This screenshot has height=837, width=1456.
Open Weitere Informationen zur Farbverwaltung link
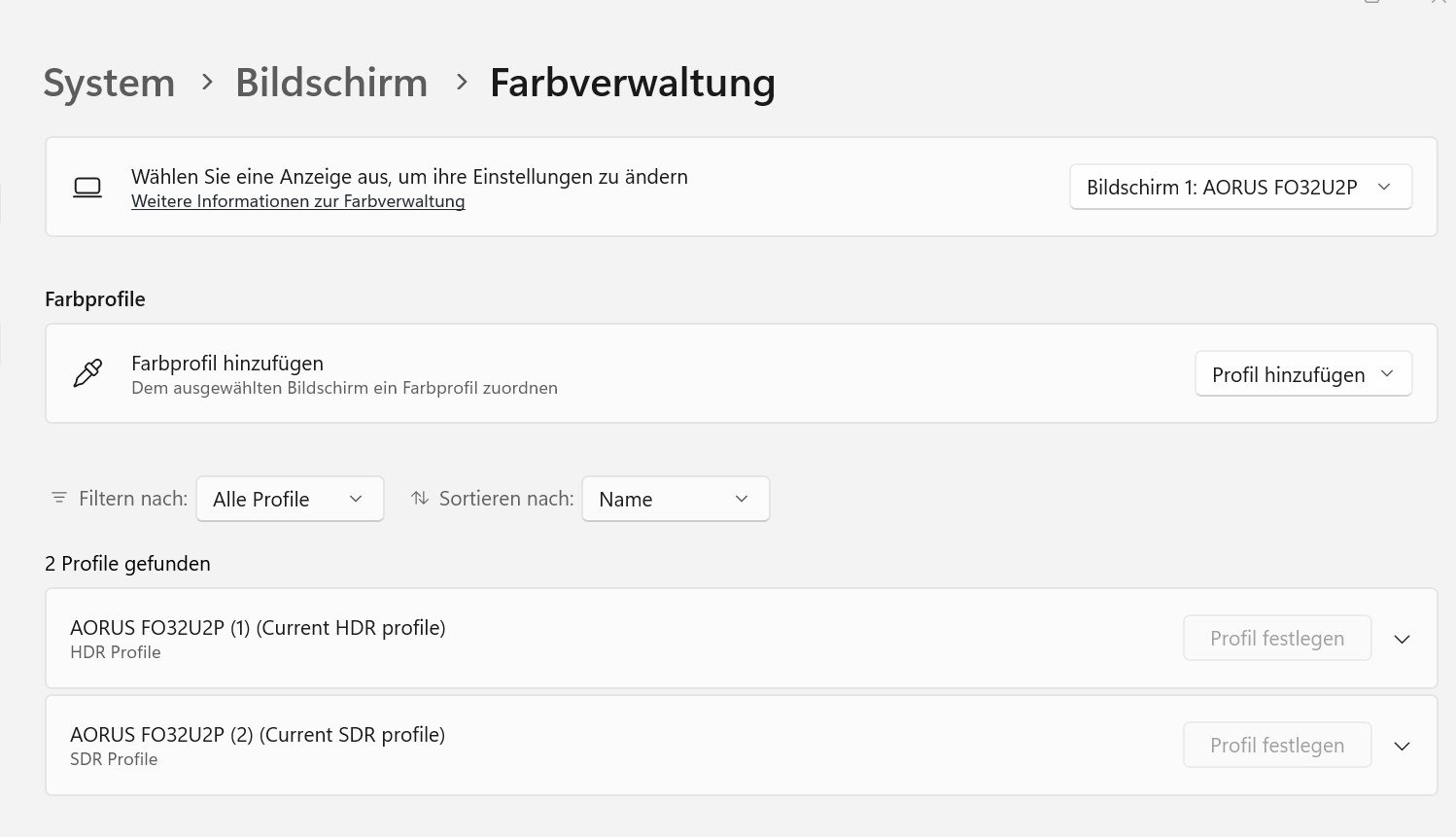pyautogui.click(x=297, y=201)
